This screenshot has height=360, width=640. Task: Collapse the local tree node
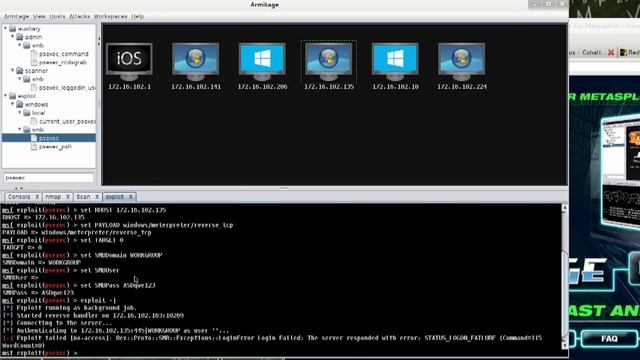[19, 112]
